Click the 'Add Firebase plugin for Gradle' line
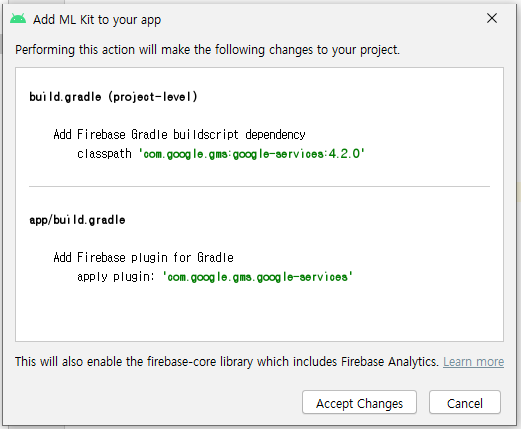521x429 pixels. click(x=143, y=257)
